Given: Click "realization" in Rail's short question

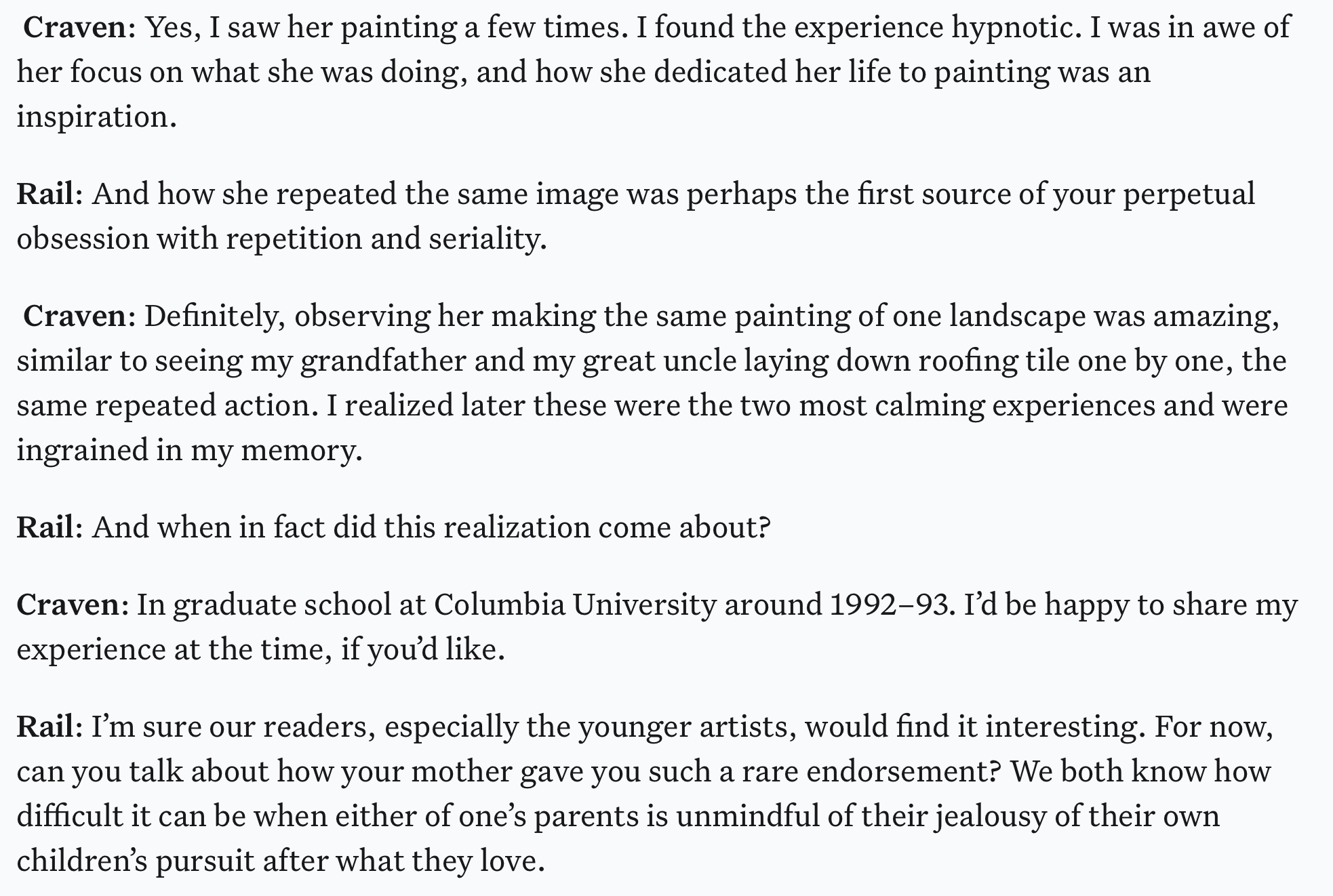Looking at the screenshot, I should [x=517, y=527].
